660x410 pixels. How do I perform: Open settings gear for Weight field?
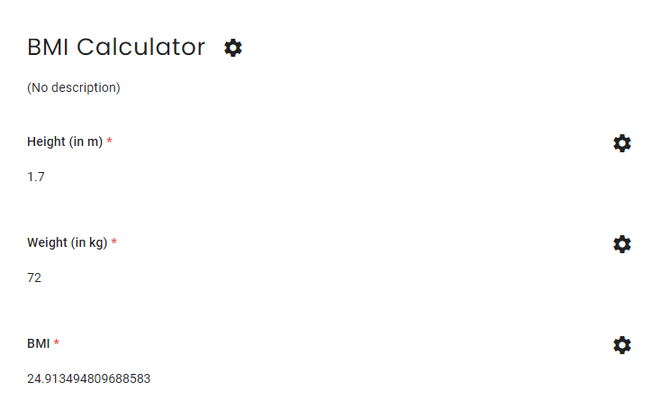622,244
